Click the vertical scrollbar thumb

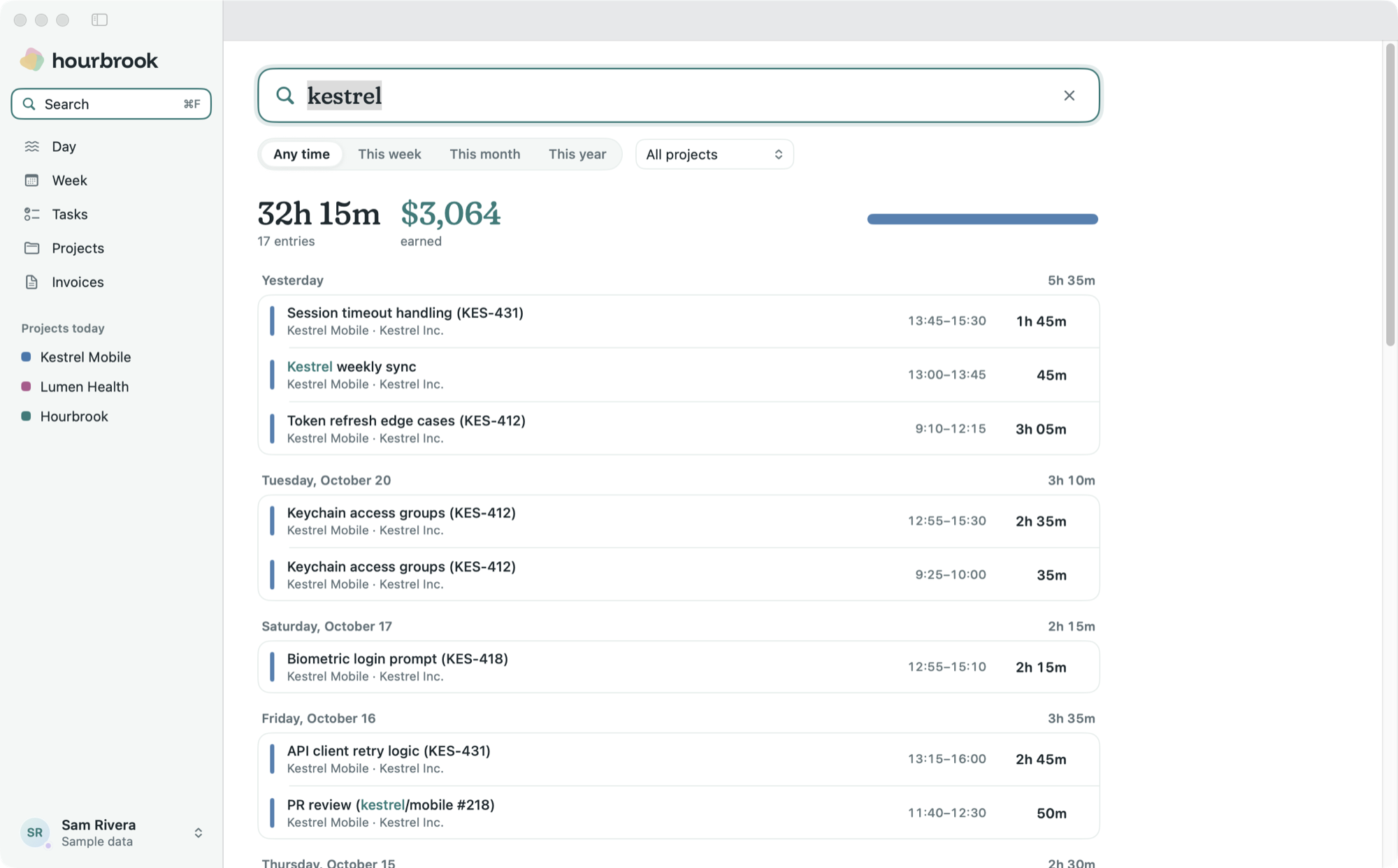coord(1390,194)
